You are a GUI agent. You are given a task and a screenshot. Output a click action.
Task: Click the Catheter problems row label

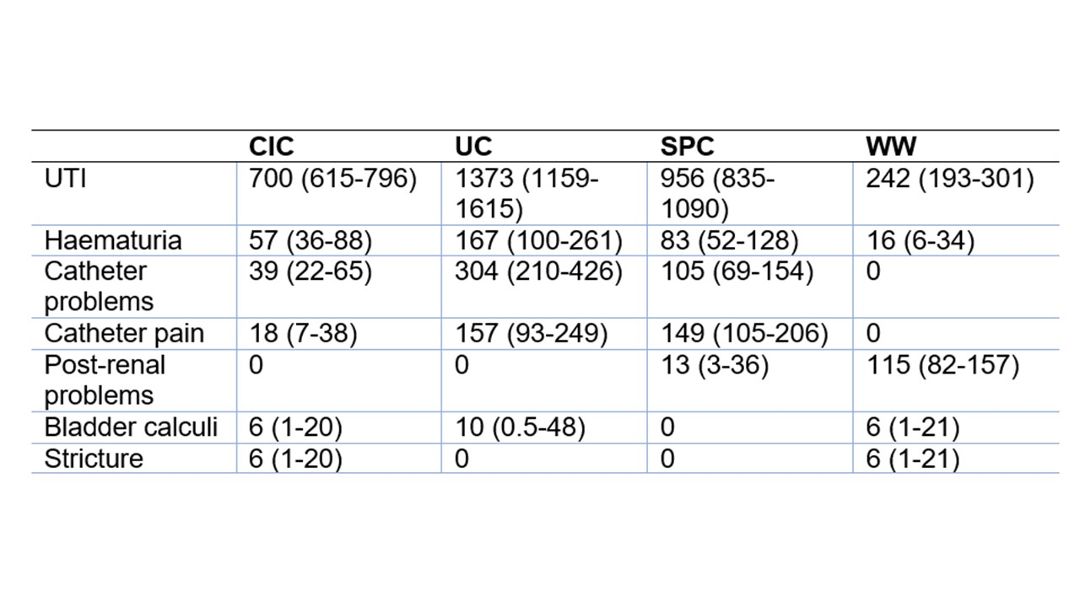pyautogui.click(x=98, y=286)
